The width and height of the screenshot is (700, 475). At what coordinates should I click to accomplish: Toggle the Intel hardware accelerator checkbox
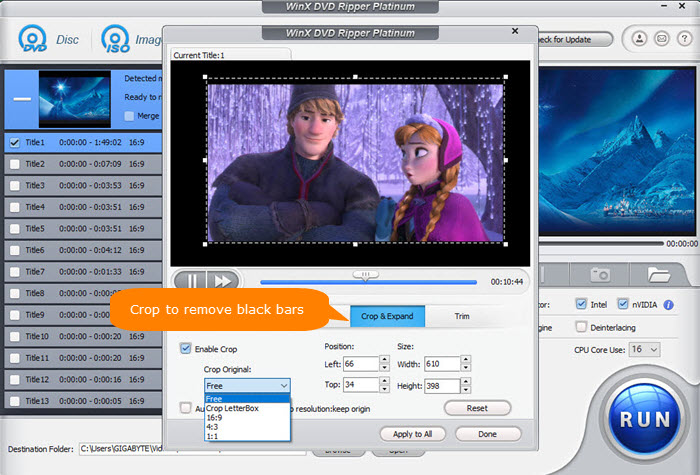[581, 304]
